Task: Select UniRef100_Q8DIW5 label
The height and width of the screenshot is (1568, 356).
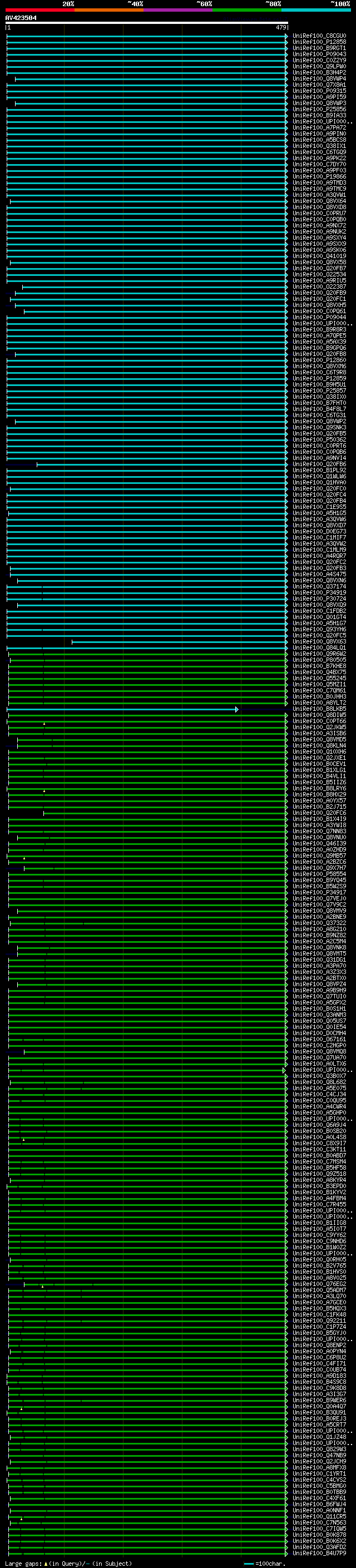Action: coord(319,715)
